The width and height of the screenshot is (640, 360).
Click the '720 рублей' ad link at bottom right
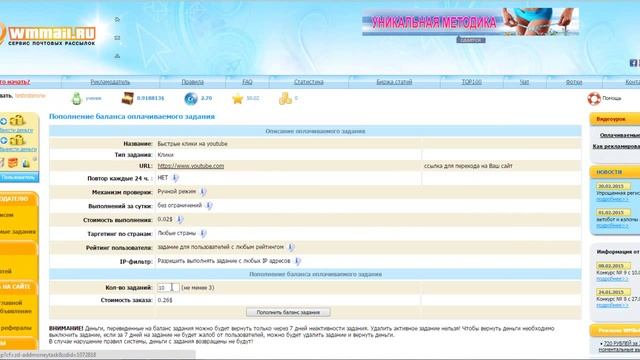click(x=622, y=343)
